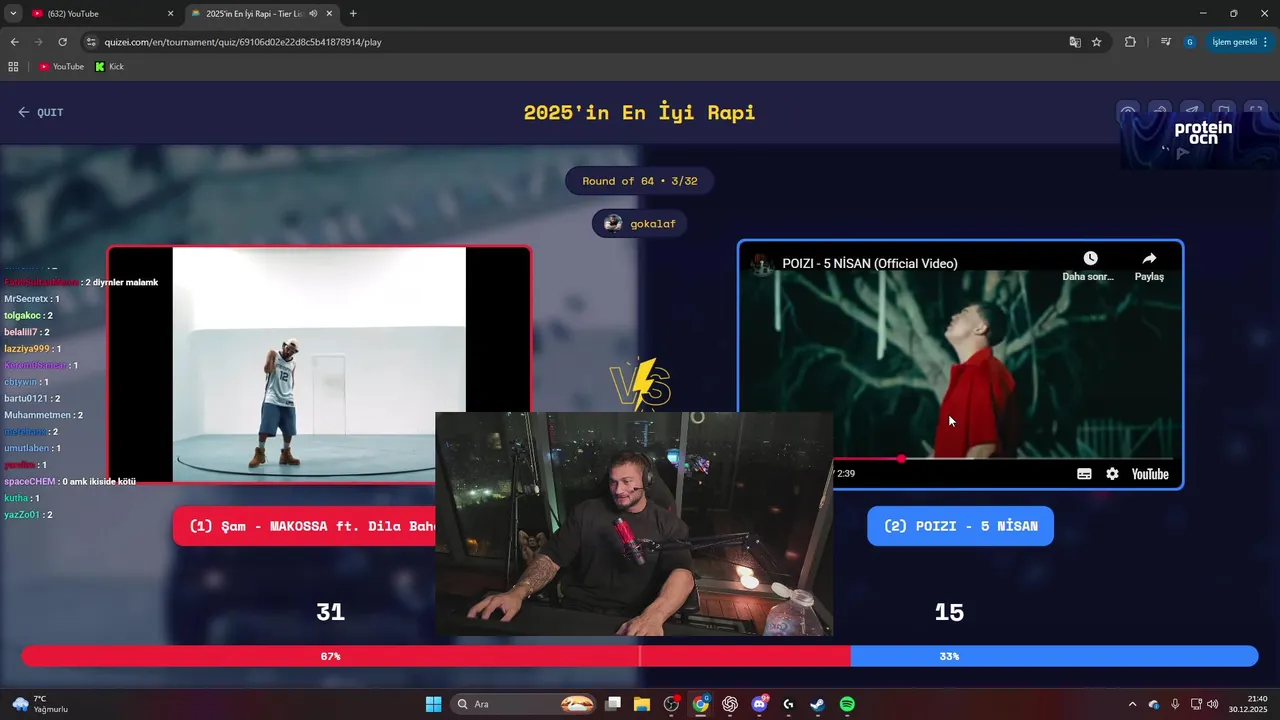Screen dimensions: 1280x720
Task: Open the POIZI - 5 NİSAN video title link
Action: [x=870, y=264]
